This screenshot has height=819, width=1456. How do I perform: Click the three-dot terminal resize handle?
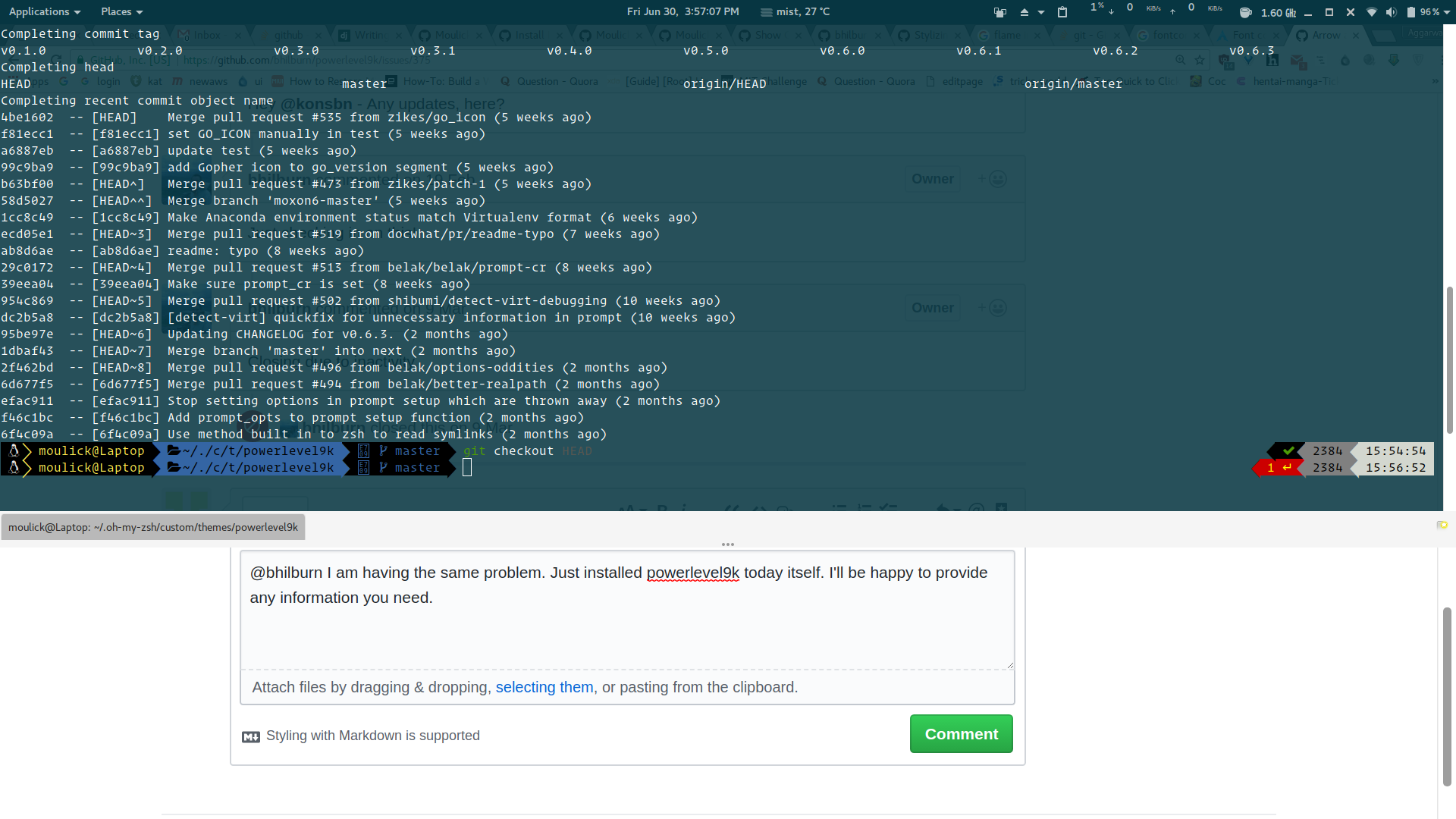point(728,544)
